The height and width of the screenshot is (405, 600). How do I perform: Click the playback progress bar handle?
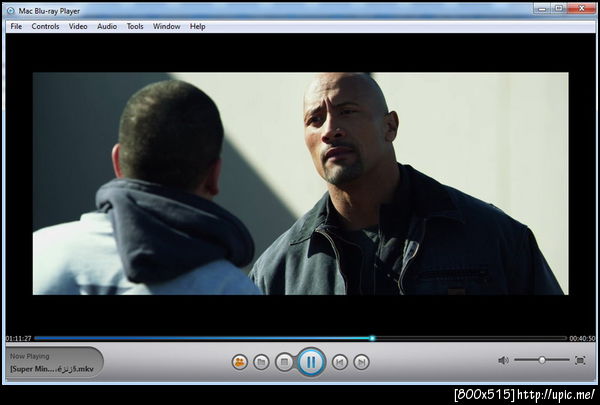(x=372, y=338)
